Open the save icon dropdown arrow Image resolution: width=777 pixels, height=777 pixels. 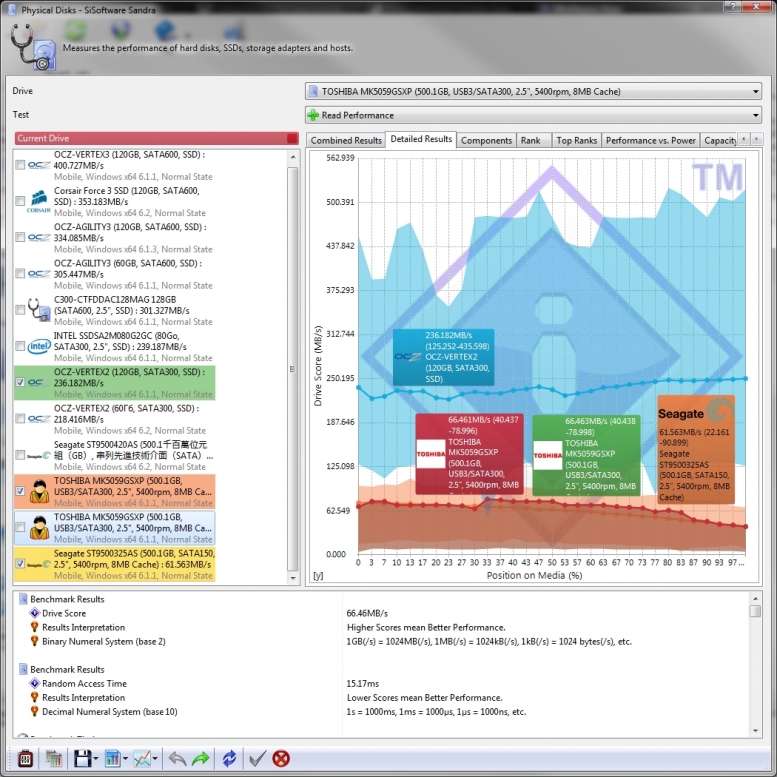coord(96,759)
